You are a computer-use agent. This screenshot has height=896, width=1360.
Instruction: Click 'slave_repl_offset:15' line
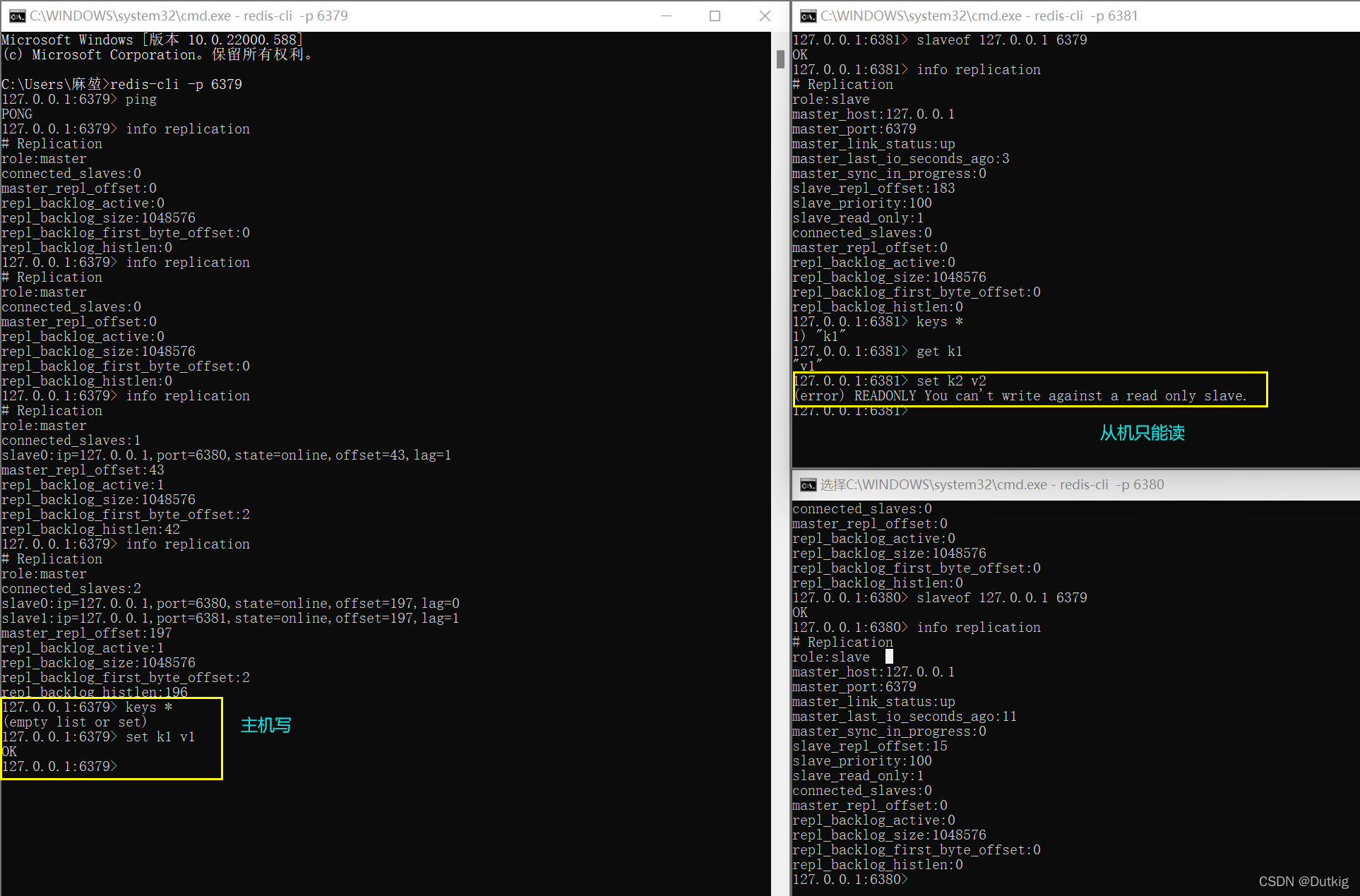(x=870, y=746)
